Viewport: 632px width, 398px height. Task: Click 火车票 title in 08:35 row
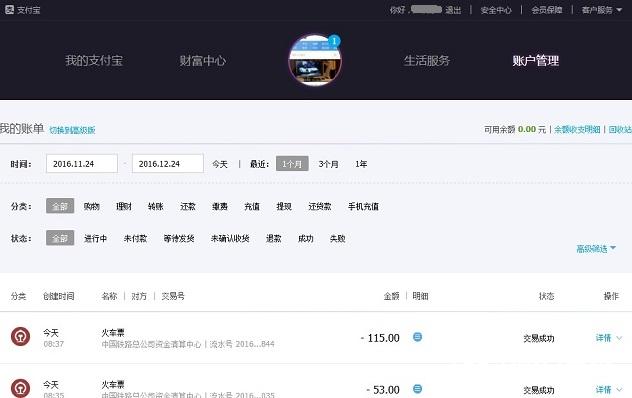113,385
